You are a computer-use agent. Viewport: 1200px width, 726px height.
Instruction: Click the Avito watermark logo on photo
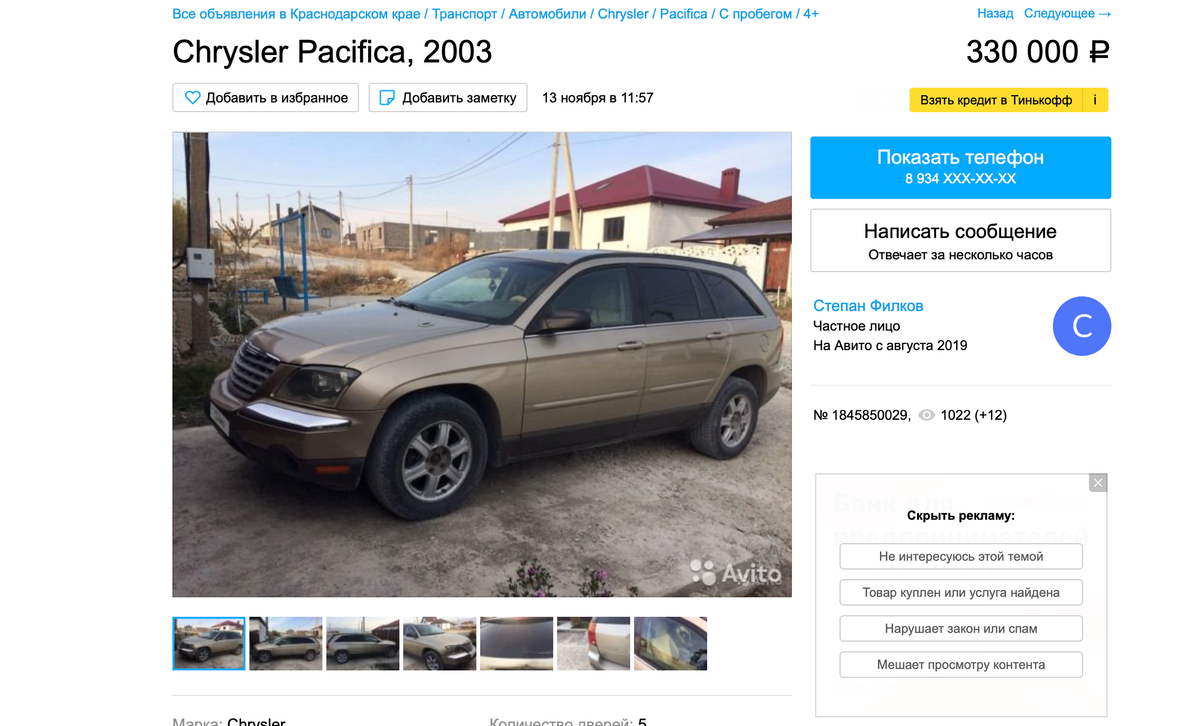click(x=736, y=573)
